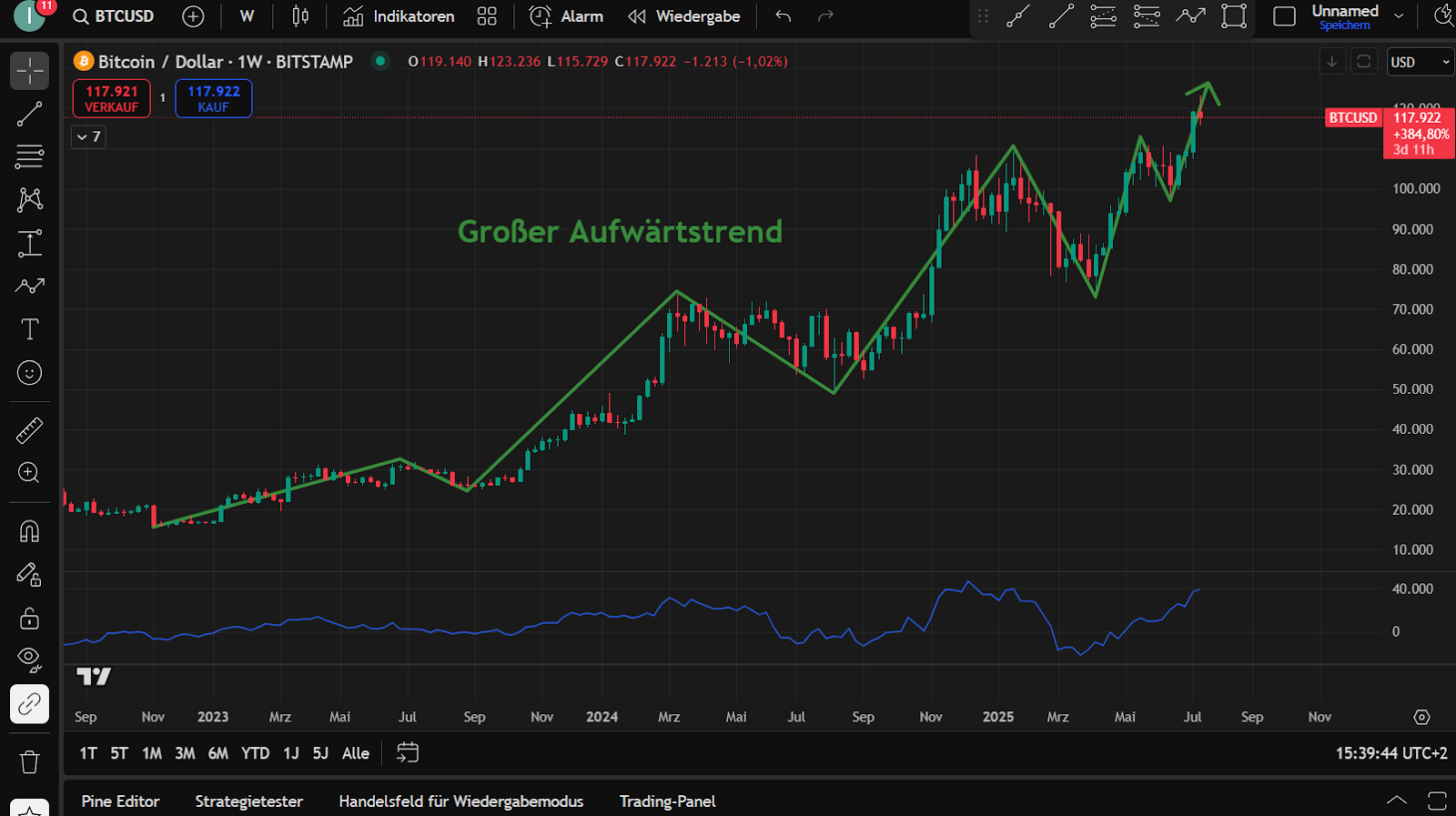
Task: Activate the zoom-in tool
Action: click(29, 473)
